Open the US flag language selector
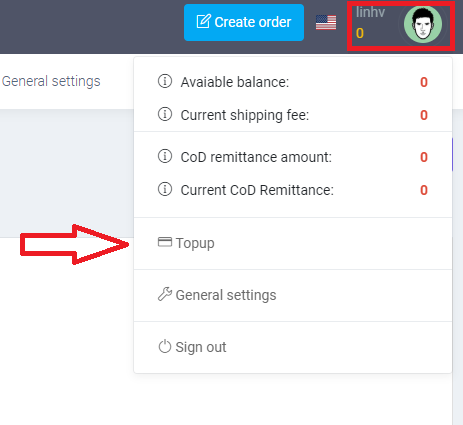This screenshot has height=425, width=463. pos(326,22)
